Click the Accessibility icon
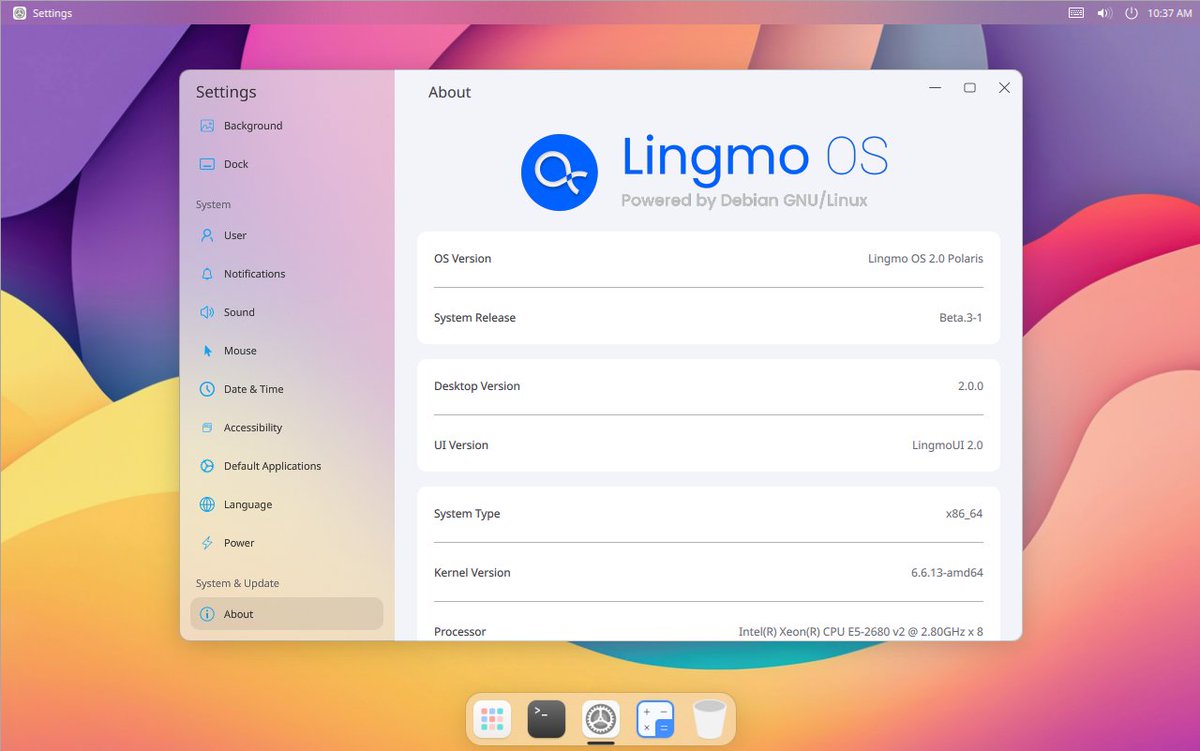 click(207, 428)
